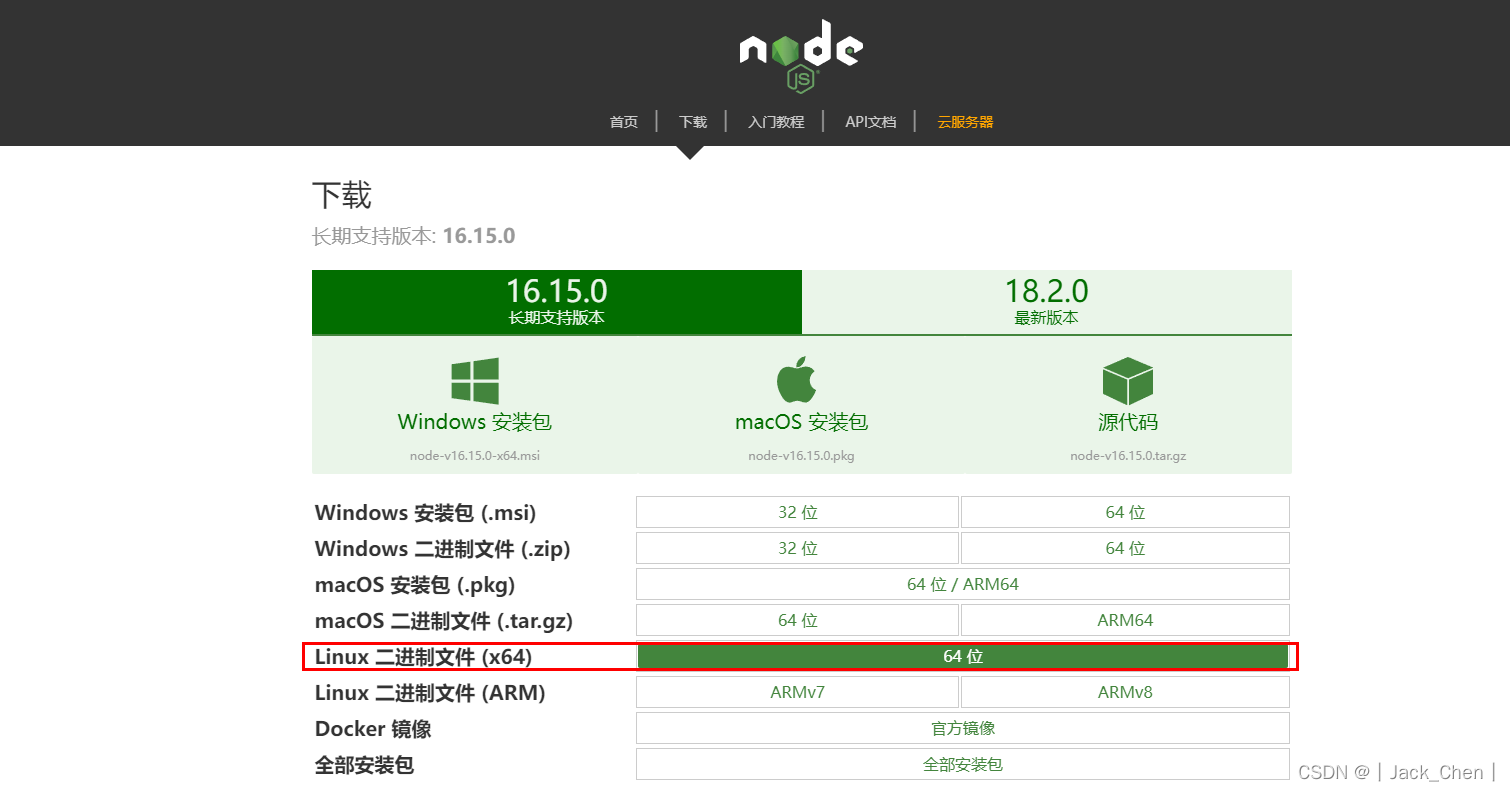This screenshot has height=791, width=1510.
Task: Download Linux ARMv7 binary
Action: coord(797,692)
